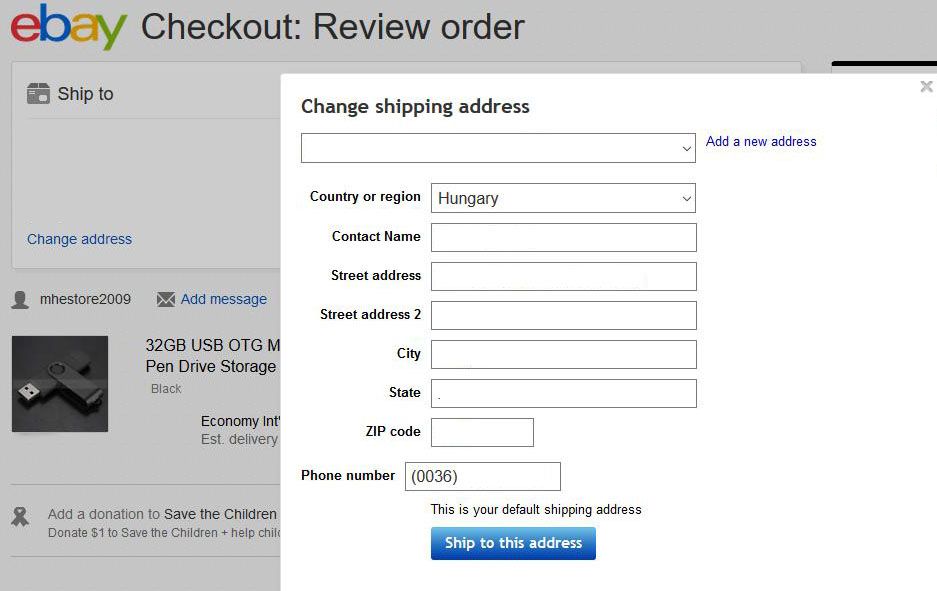Click the USB drive product thumbnail
Screen dimensions: 937x591
tap(60, 384)
